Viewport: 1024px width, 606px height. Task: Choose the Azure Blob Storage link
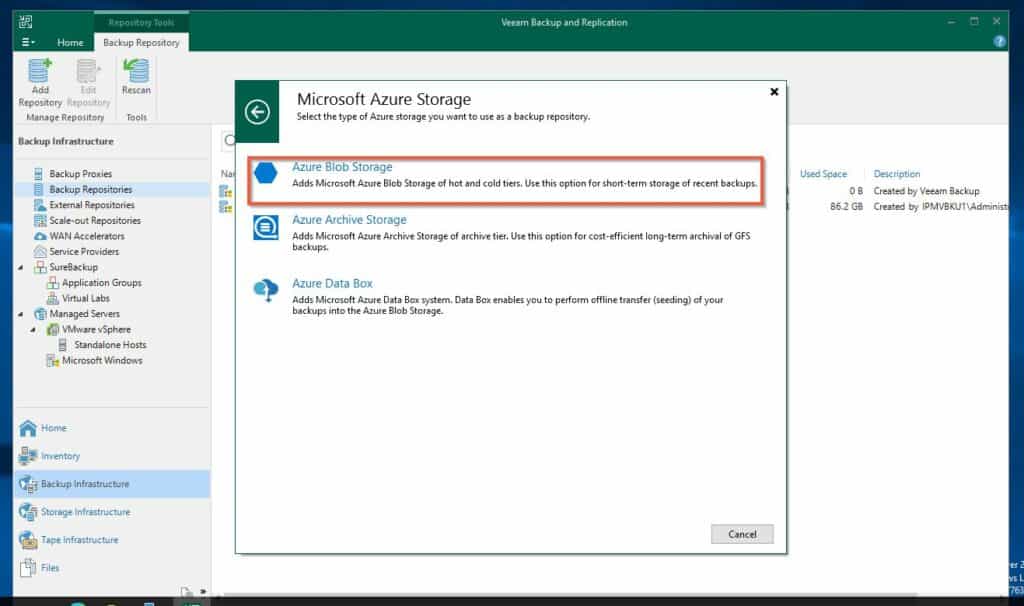pyautogui.click(x=342, y=167)
